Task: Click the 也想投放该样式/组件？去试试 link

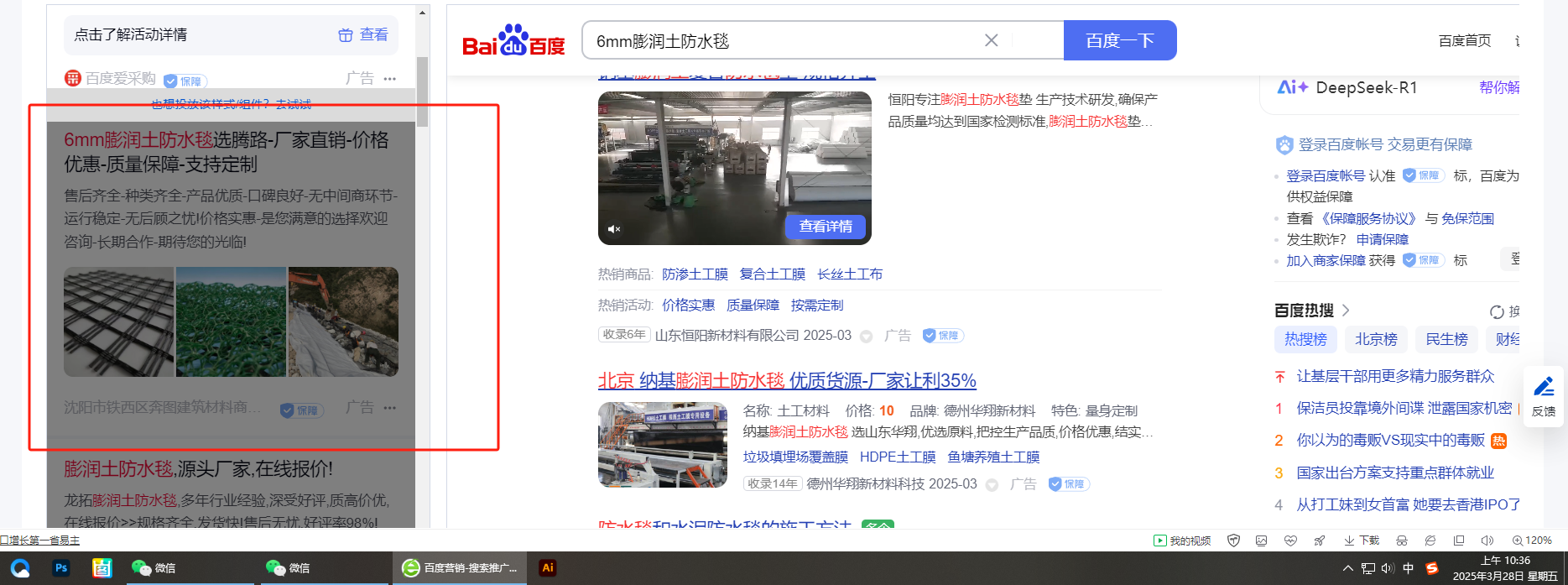Action: click(231, 104)
